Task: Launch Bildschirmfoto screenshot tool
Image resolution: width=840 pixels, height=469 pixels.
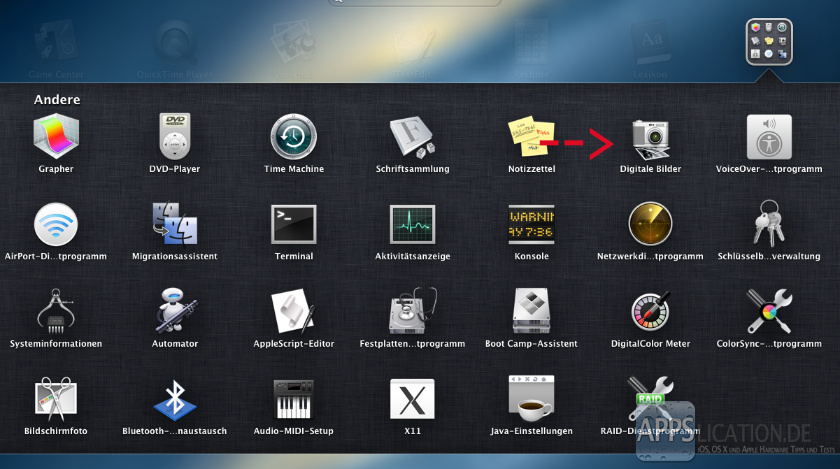Action: coord(56,398)
